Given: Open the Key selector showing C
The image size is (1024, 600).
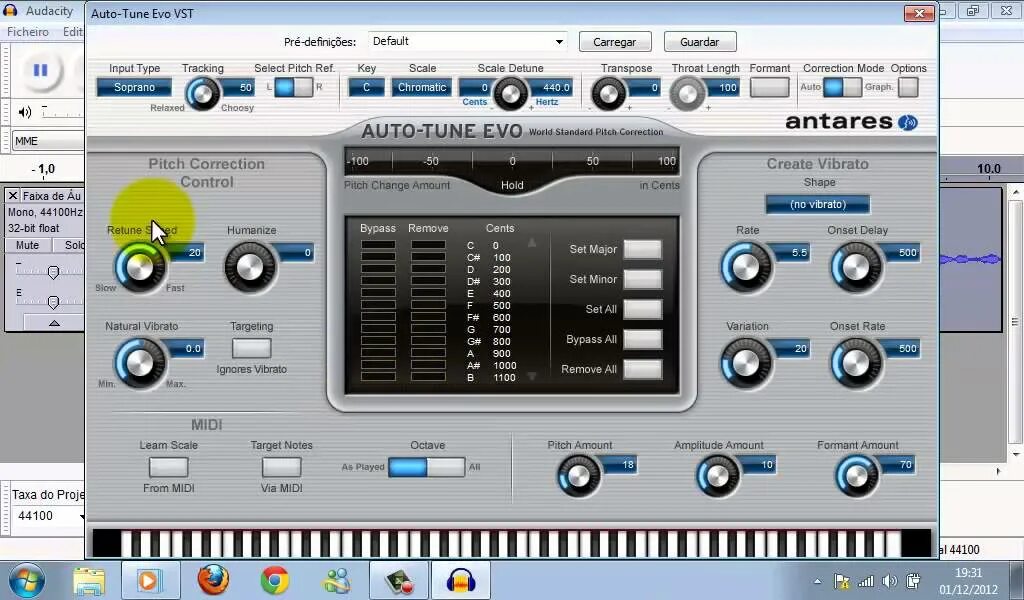Looking at the screenshot, I should tap(366, 87).
